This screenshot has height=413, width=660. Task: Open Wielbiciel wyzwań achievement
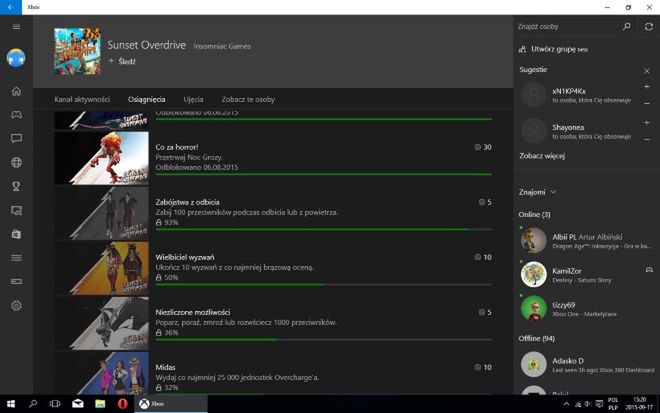[273, 268]
